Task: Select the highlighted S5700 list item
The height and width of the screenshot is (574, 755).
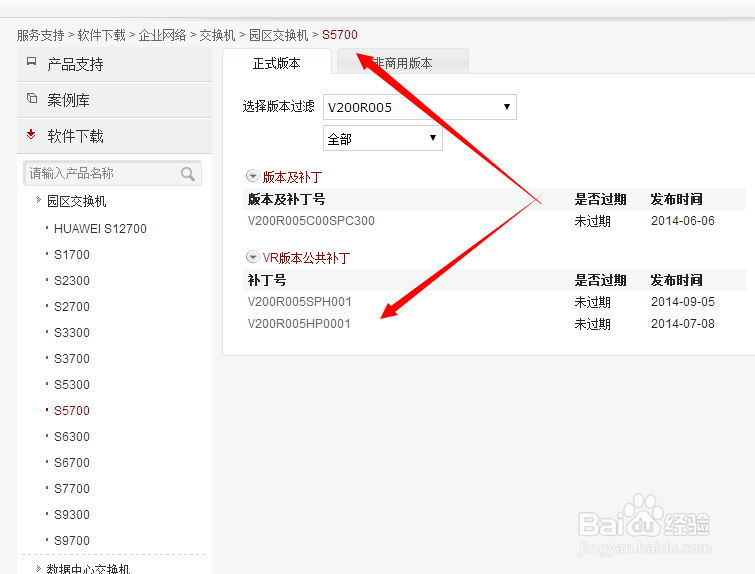Action: click(x=72, y=410)
